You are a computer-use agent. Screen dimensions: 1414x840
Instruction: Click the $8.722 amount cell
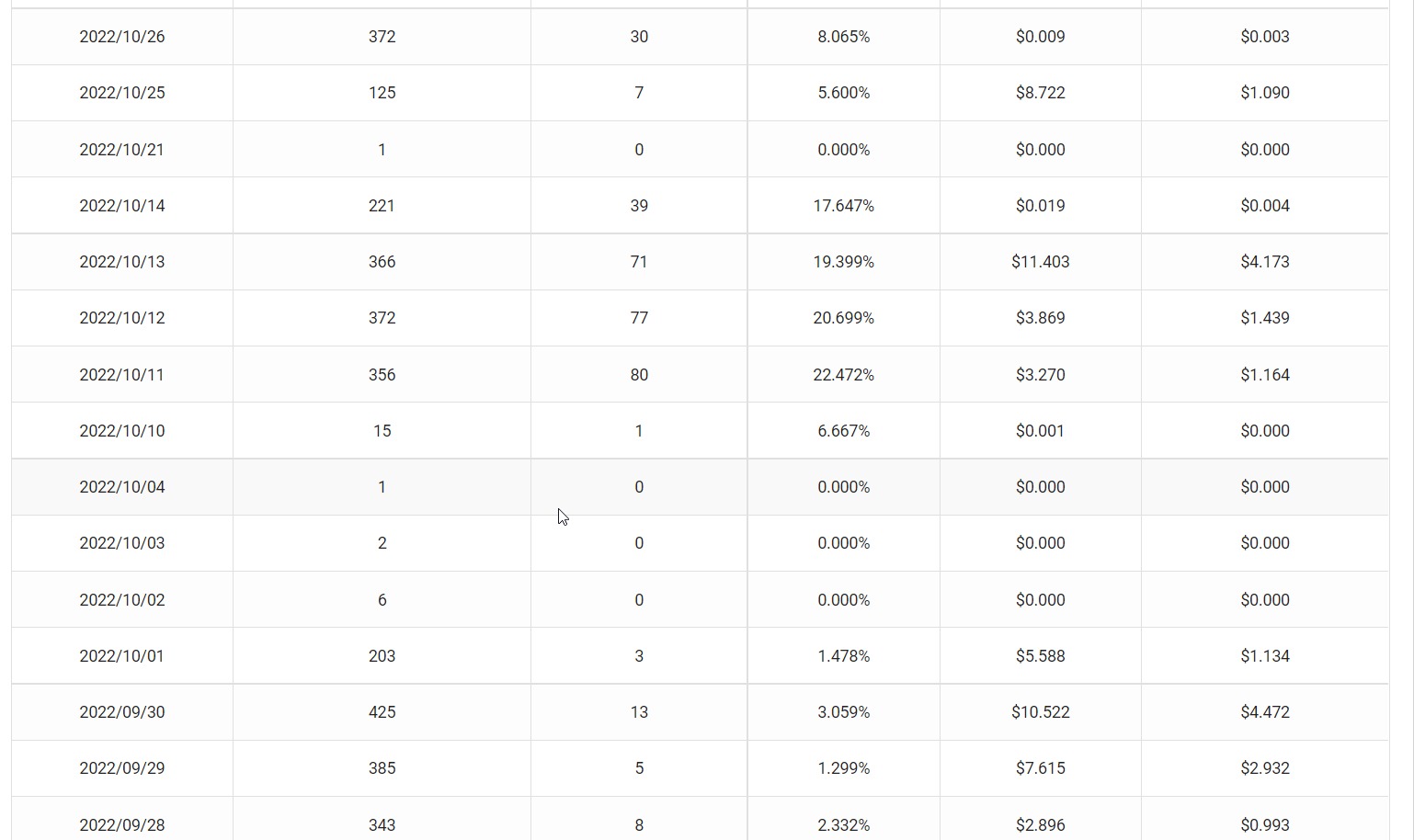click(1040, 93)
